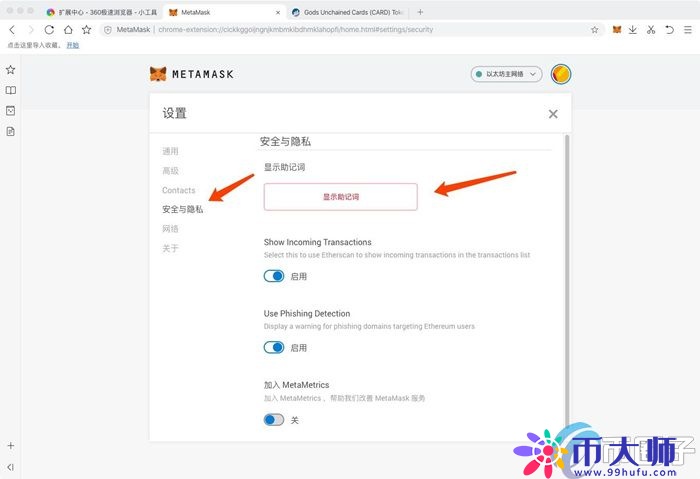The image size is (700, 479).
Task: Open the sidebar notes document icon
Action: tap(11, 131)
